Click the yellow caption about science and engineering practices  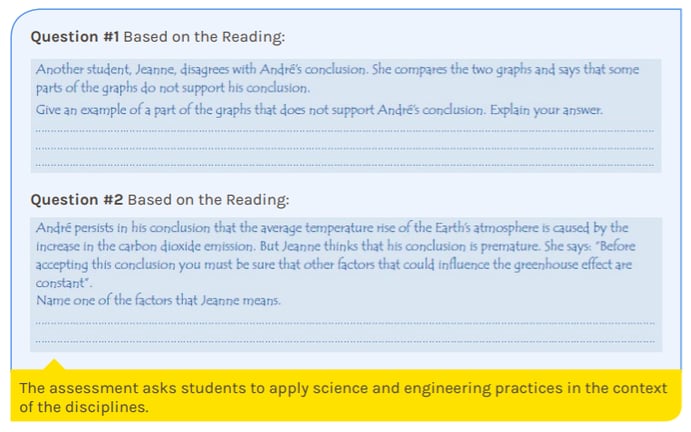pos(343,397)
